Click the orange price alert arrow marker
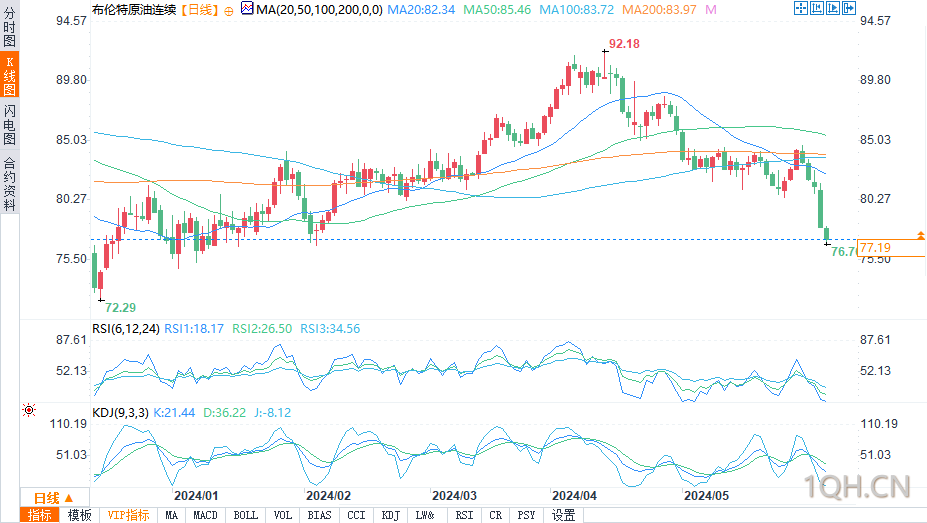Screen dimensions: 927x523 point(920,235)
